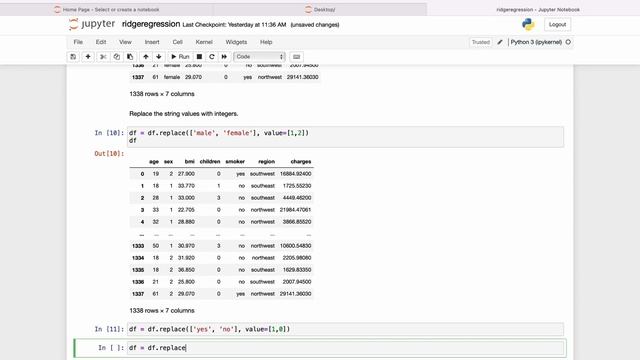640x360 pixels.
Task: Click charges value 1725.55230
Action: click(297, 186)
